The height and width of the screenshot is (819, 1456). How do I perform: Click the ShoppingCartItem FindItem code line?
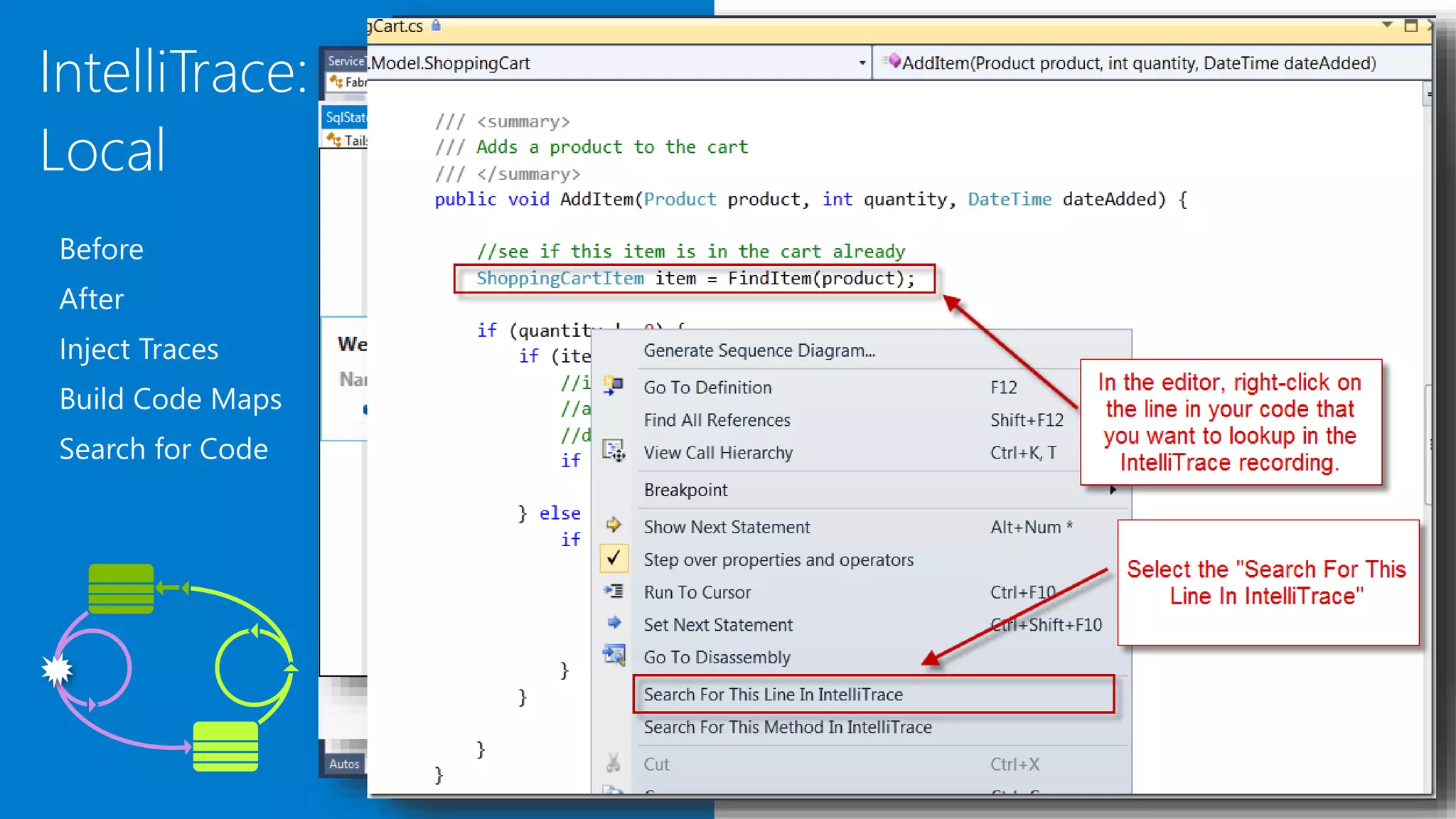click(x=695, y=278)
